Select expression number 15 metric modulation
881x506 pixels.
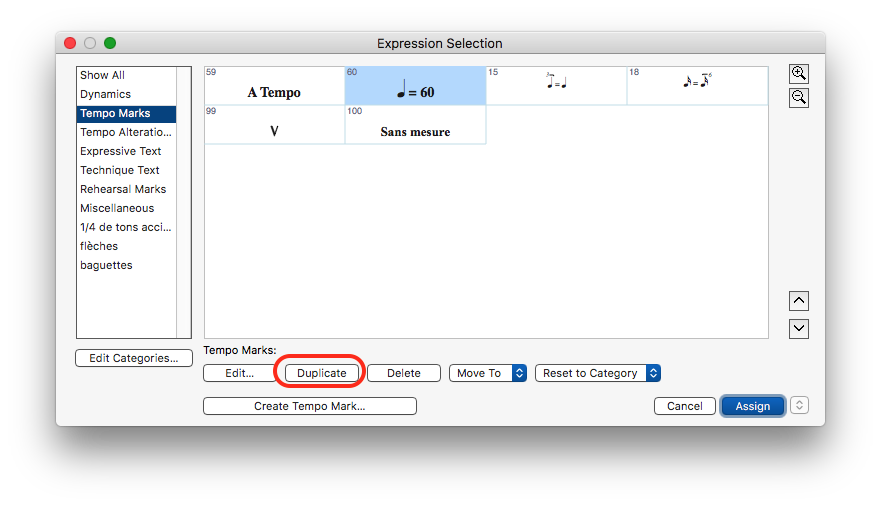[556, 85]
